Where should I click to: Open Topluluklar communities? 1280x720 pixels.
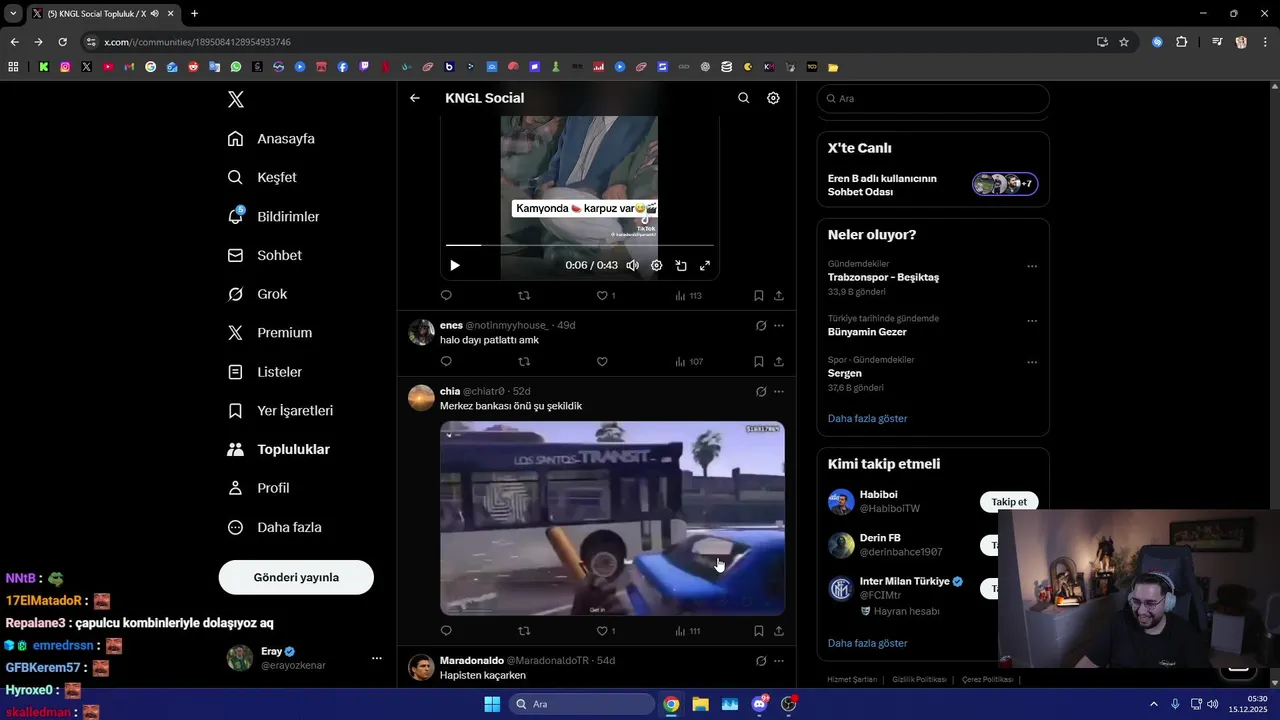click(279, 450)
